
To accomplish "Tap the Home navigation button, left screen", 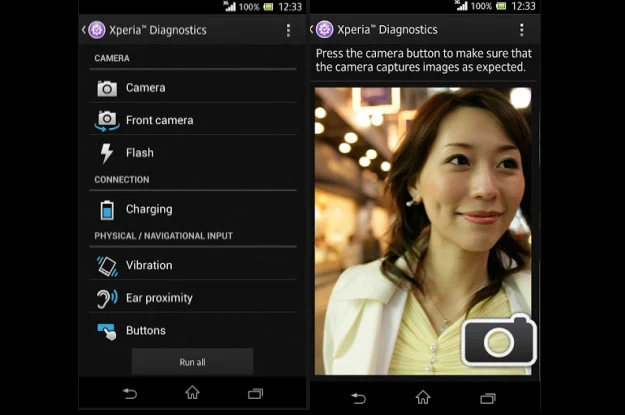I will 192,393.
